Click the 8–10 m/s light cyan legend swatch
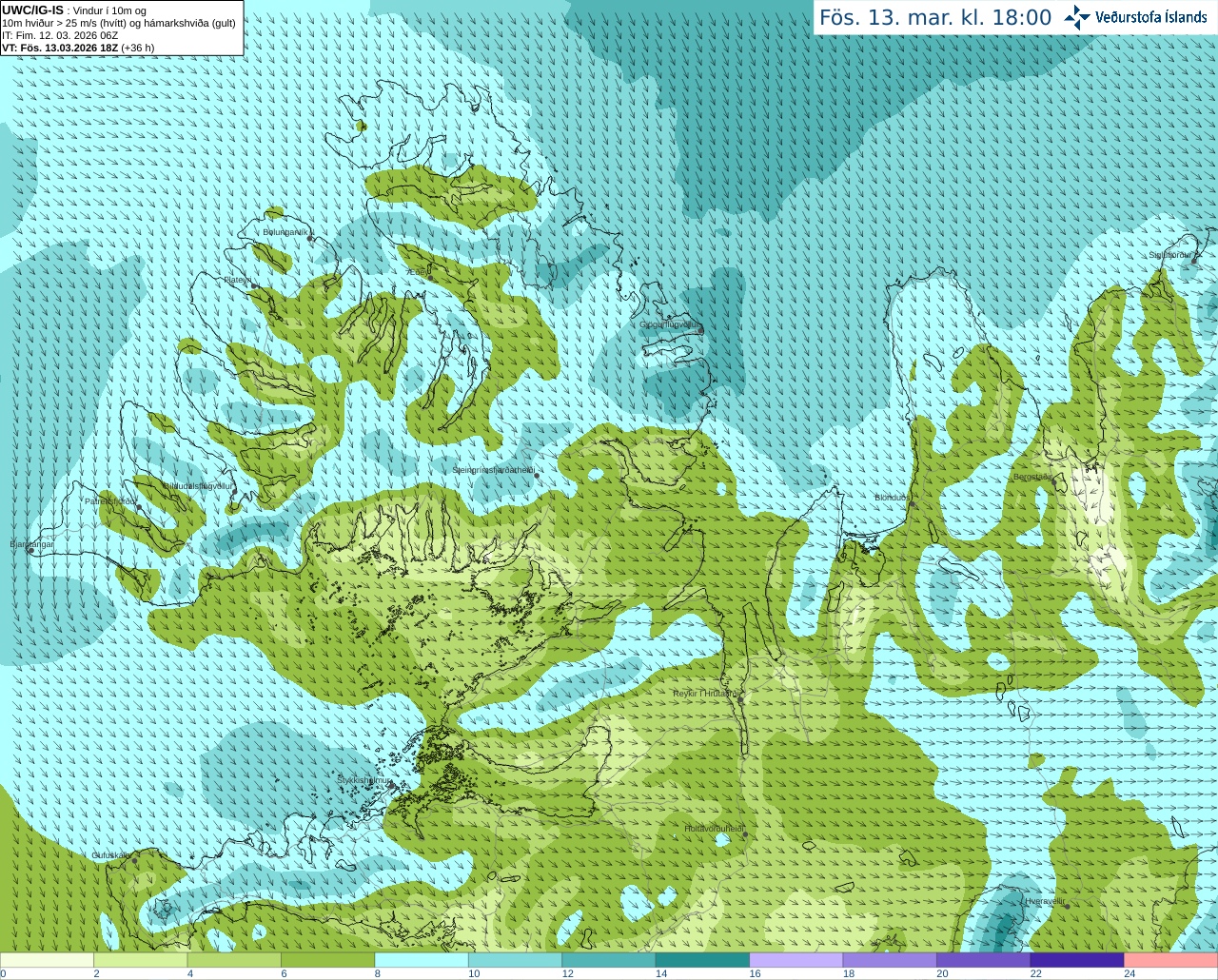This screenshot has height=980, width=1218. [x=422, y=960]
